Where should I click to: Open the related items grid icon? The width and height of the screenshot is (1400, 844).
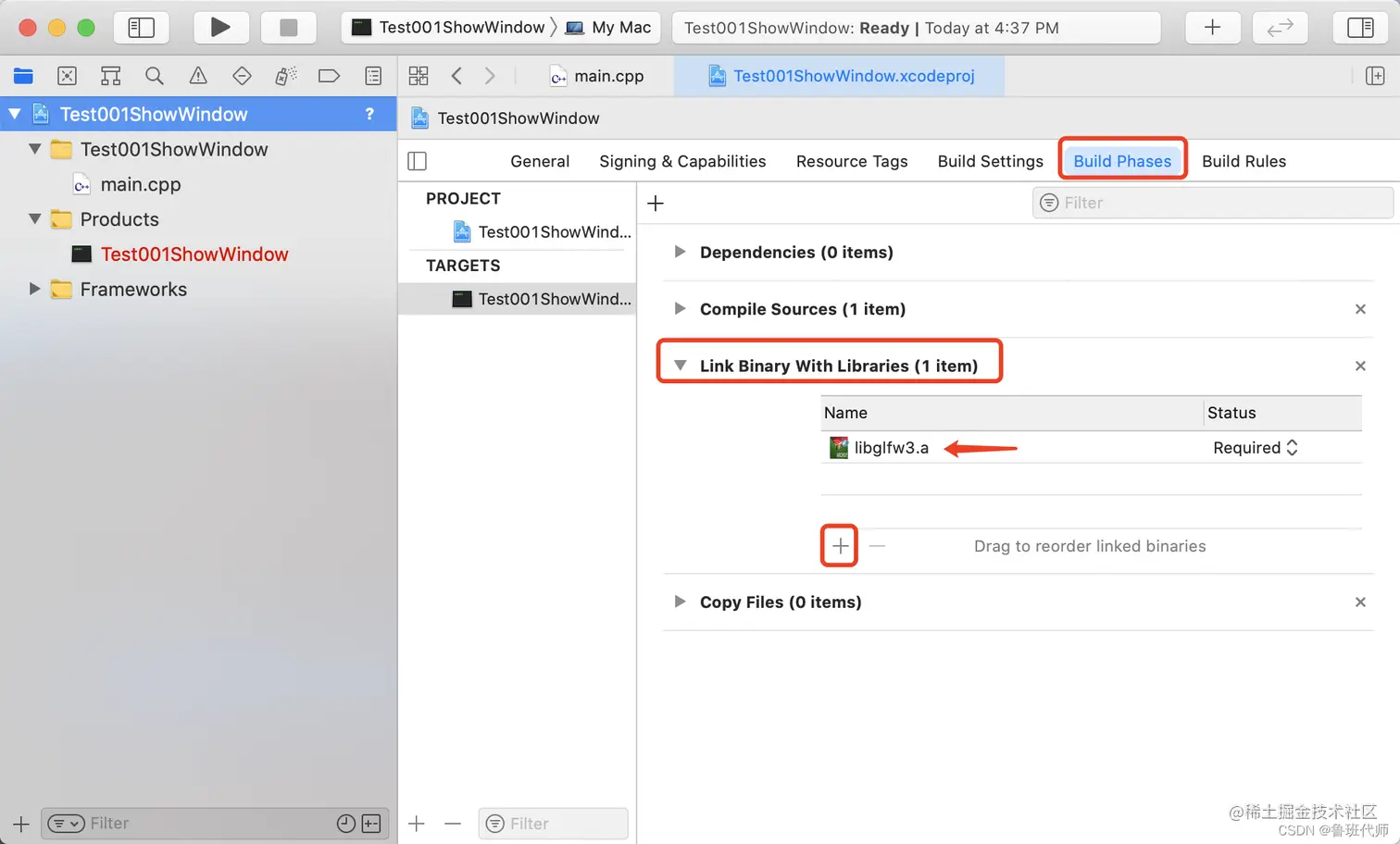pyautogui.click(x=419, y=76)
